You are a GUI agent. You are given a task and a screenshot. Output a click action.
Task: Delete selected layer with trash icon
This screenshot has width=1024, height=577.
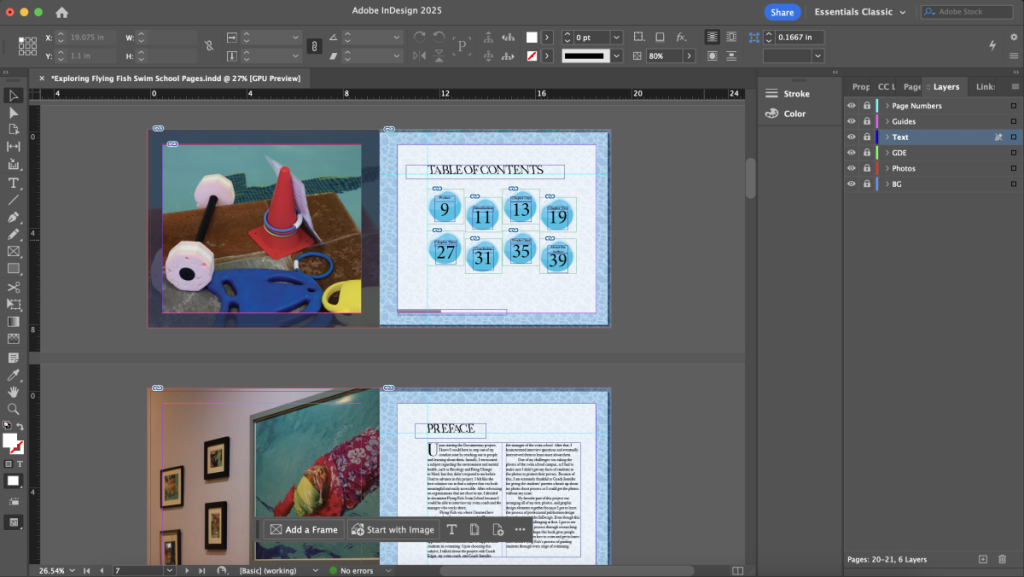coord(1002,559)
